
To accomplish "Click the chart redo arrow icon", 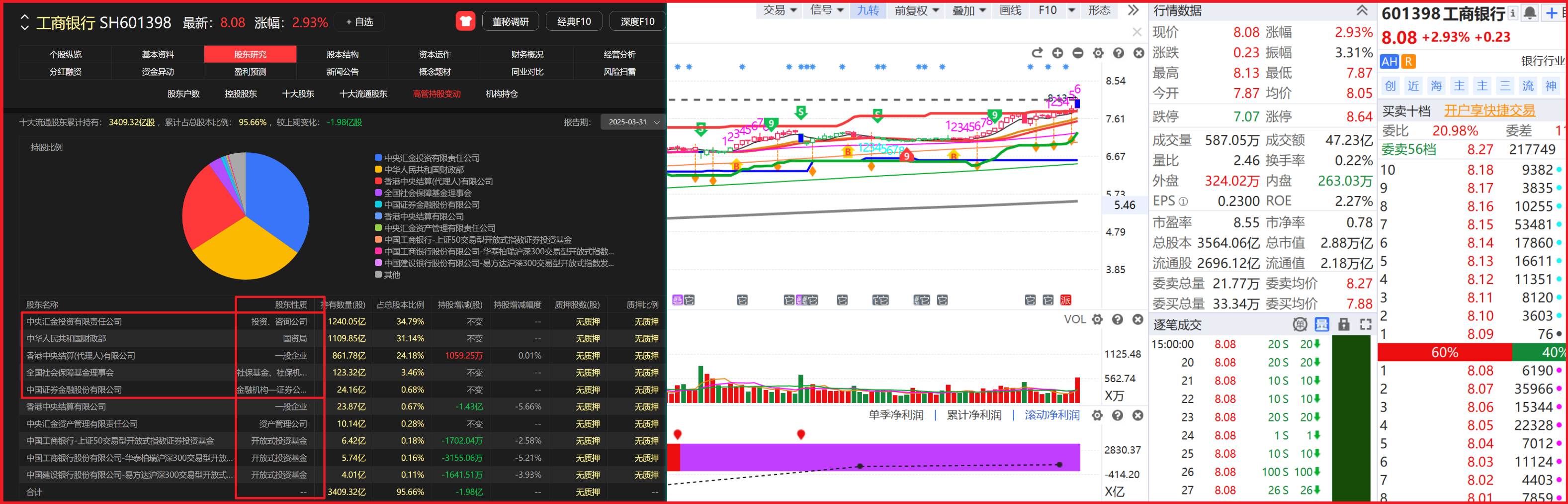I will tap(1037, 53).
